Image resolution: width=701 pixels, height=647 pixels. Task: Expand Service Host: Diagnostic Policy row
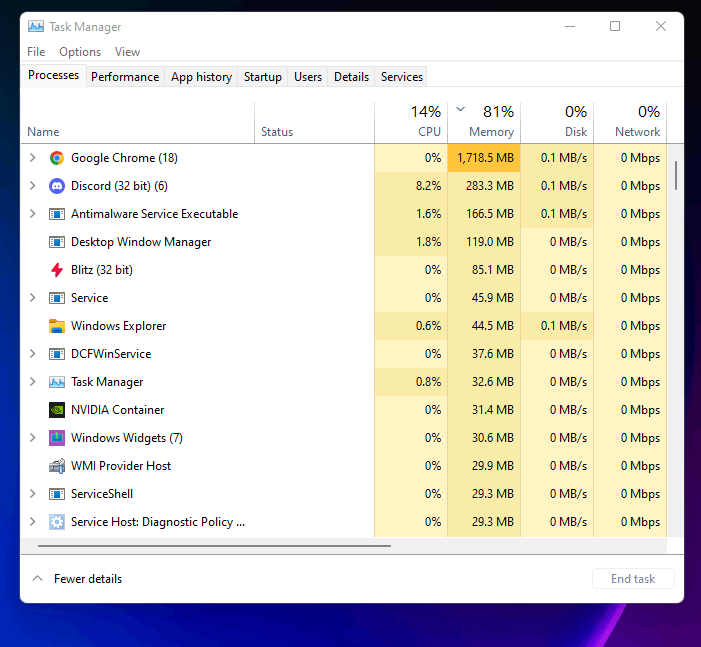tap(33, 522)
